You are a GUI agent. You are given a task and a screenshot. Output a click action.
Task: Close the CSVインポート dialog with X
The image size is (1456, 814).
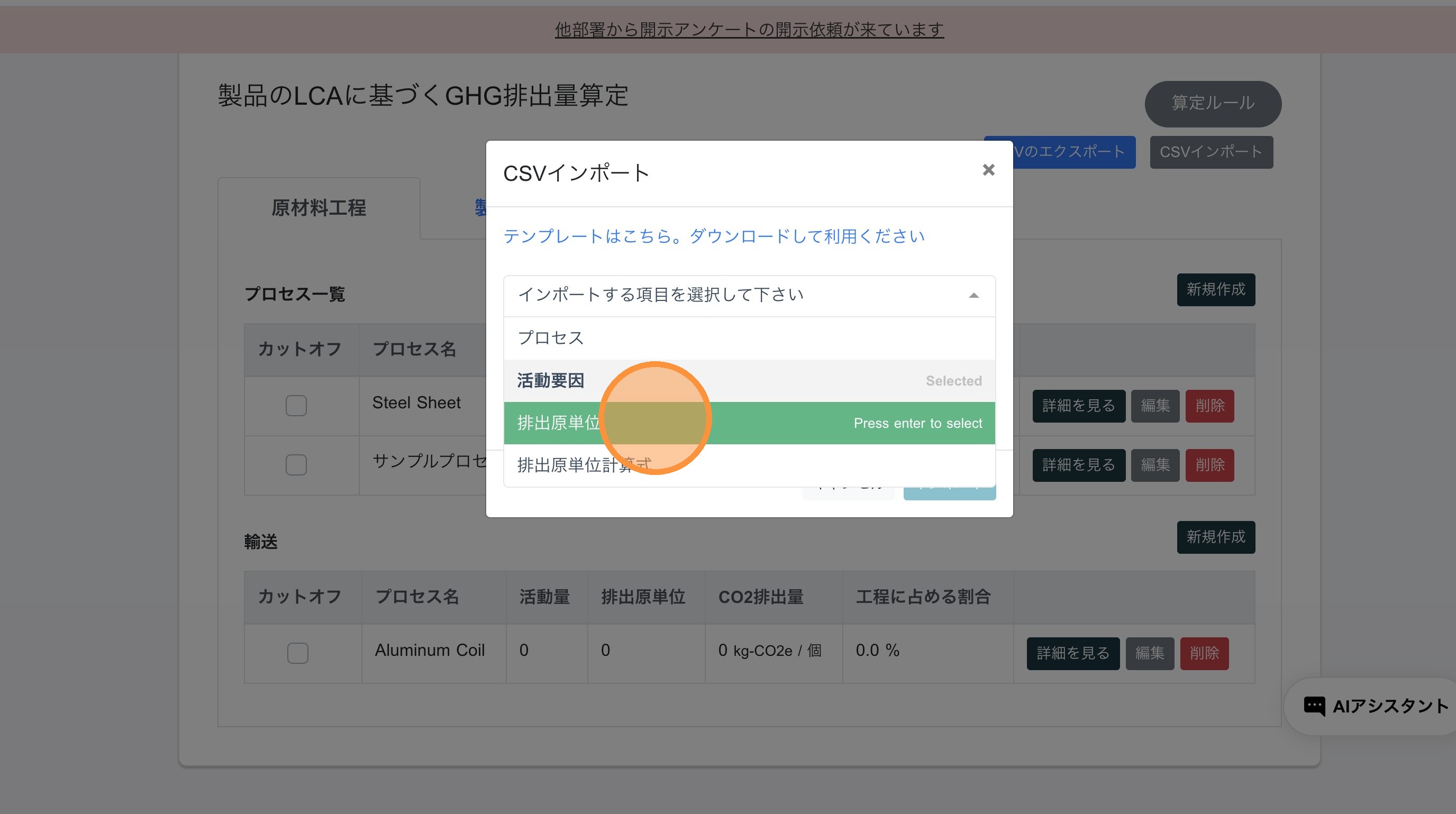(x=988, y=170)
